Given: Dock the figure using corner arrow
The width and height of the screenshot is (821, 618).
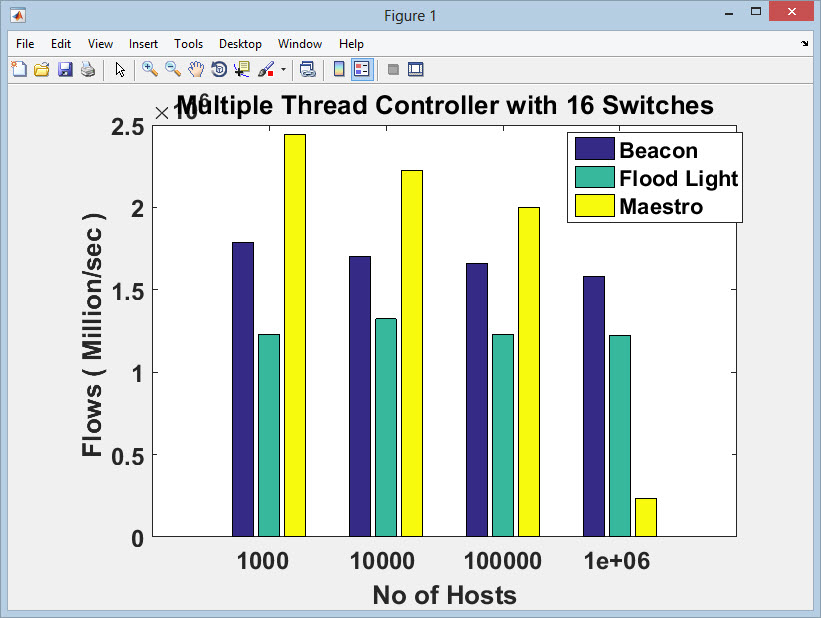Looking at the screenshot, I should pos(804,43).
